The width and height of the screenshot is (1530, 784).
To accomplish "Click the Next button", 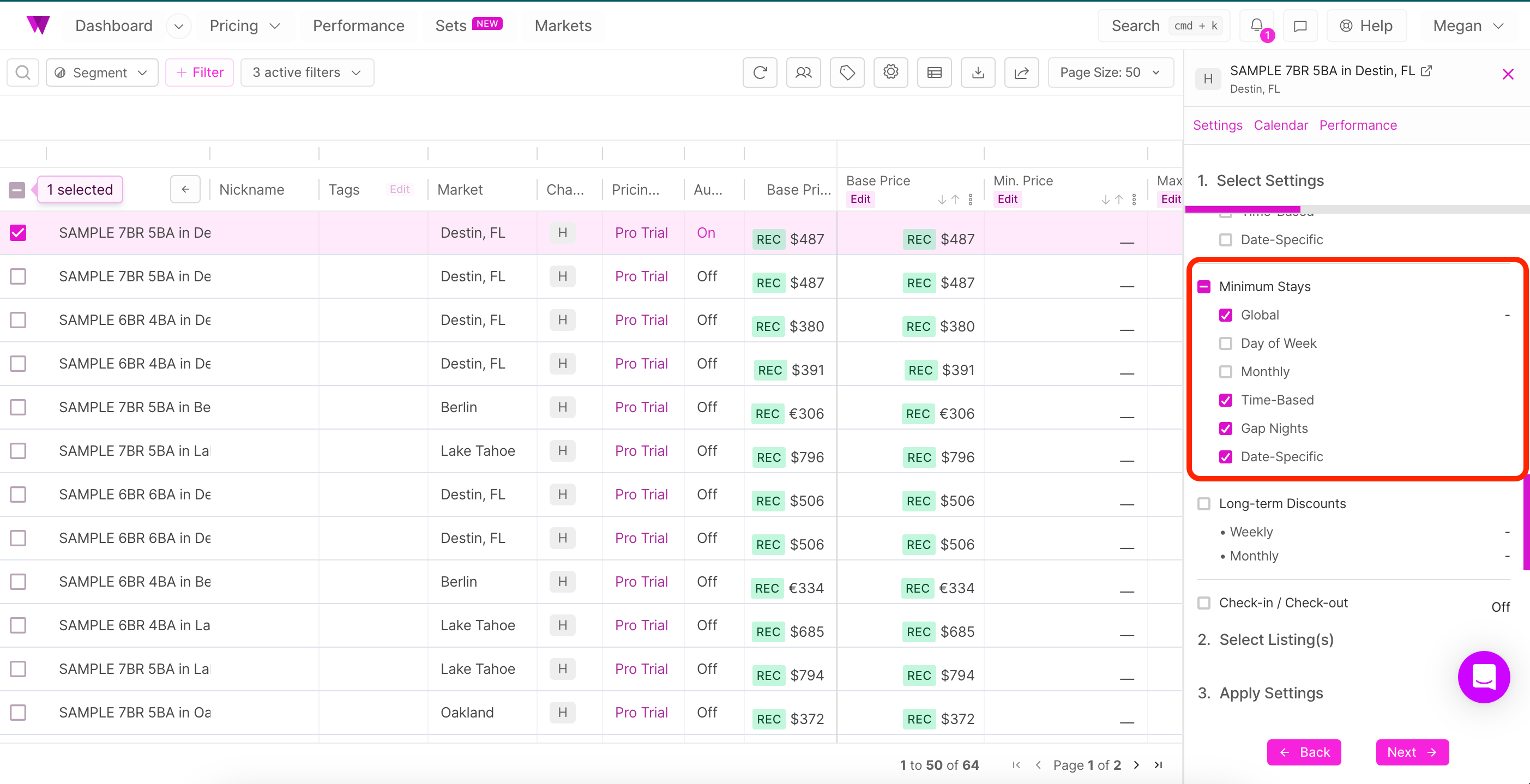I will 1412,752.
